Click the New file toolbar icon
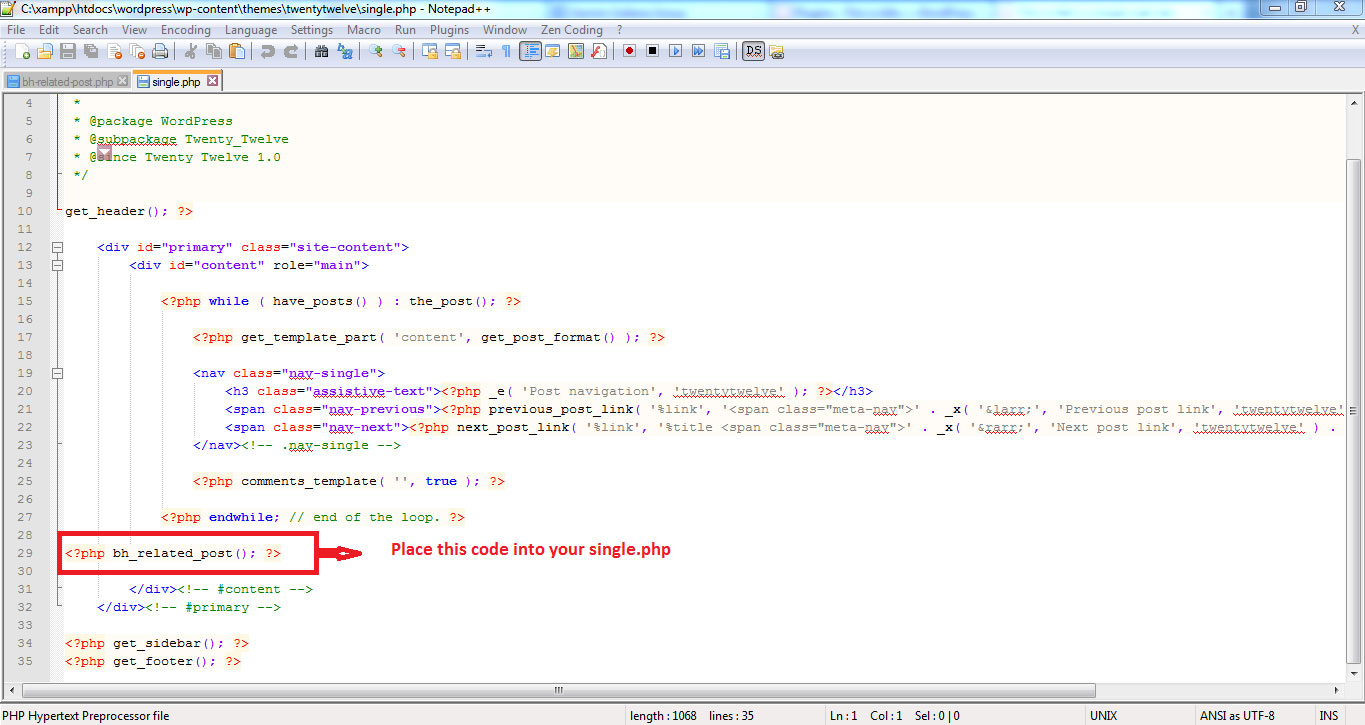Viewport: 1365px width, 725px height. (x=22, y=51)
